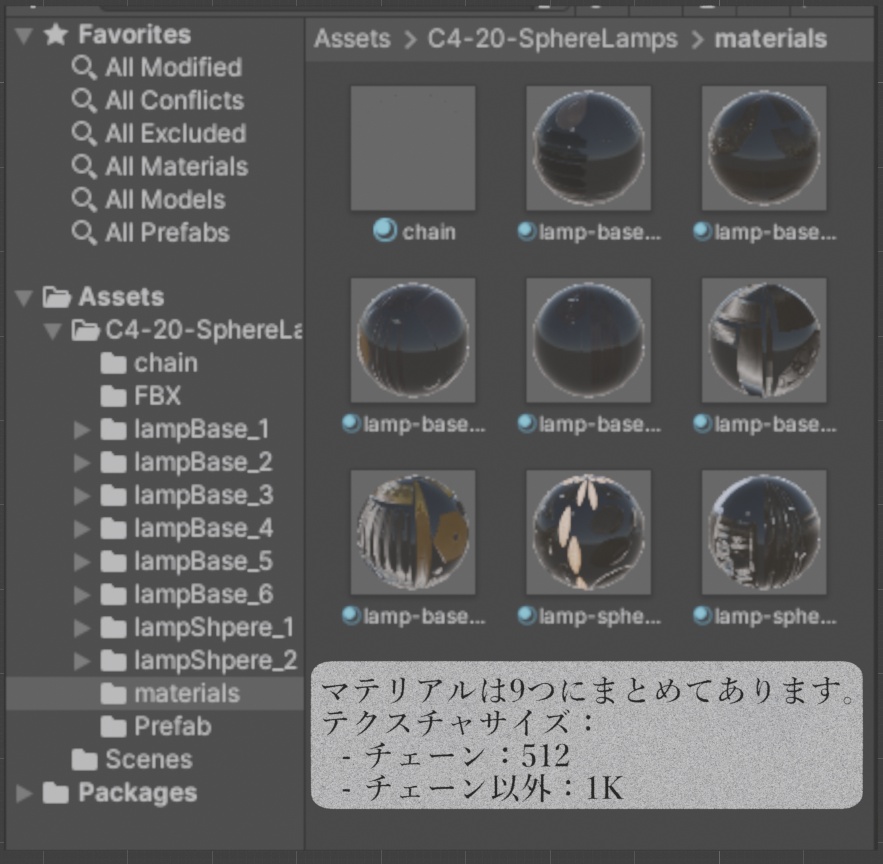Click search icon beside All Conflicts
Viewport: 883px width, 864px height.
tap(84, 101)
